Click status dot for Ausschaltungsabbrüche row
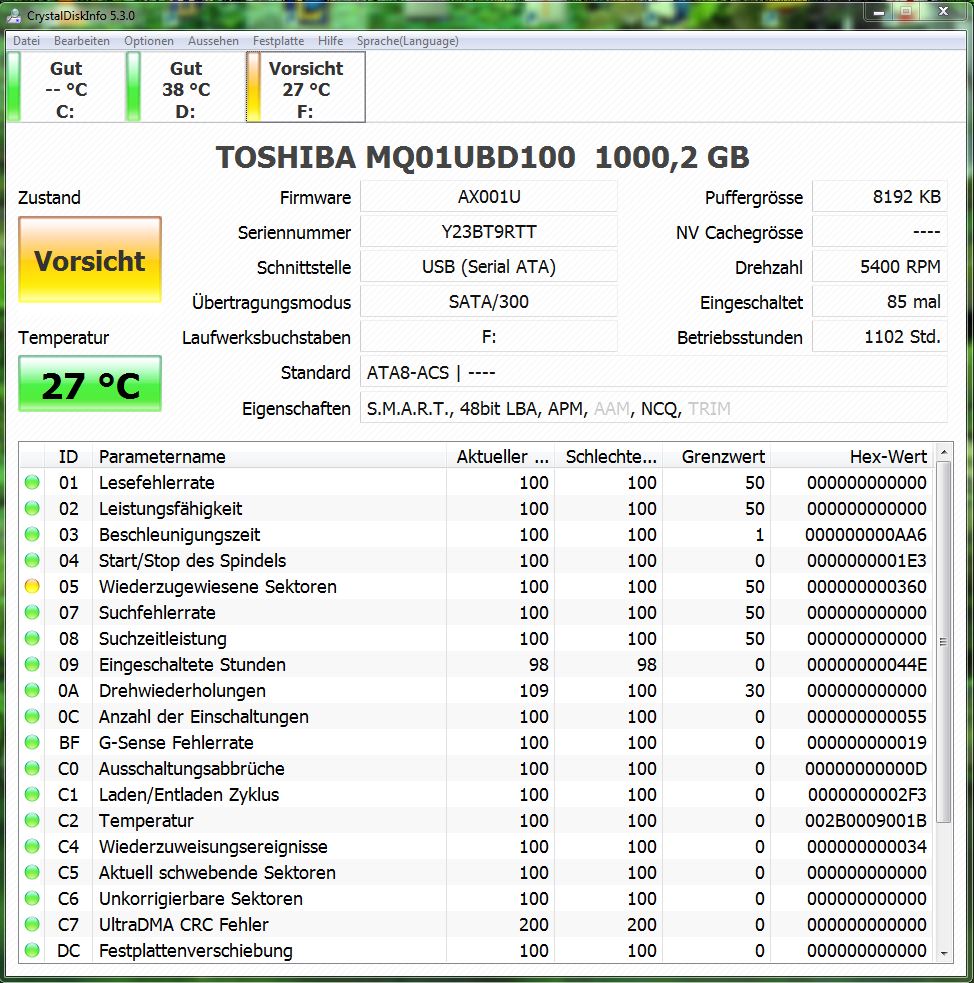The height and width of the screenshot is (983, 974). coord(32,768)
